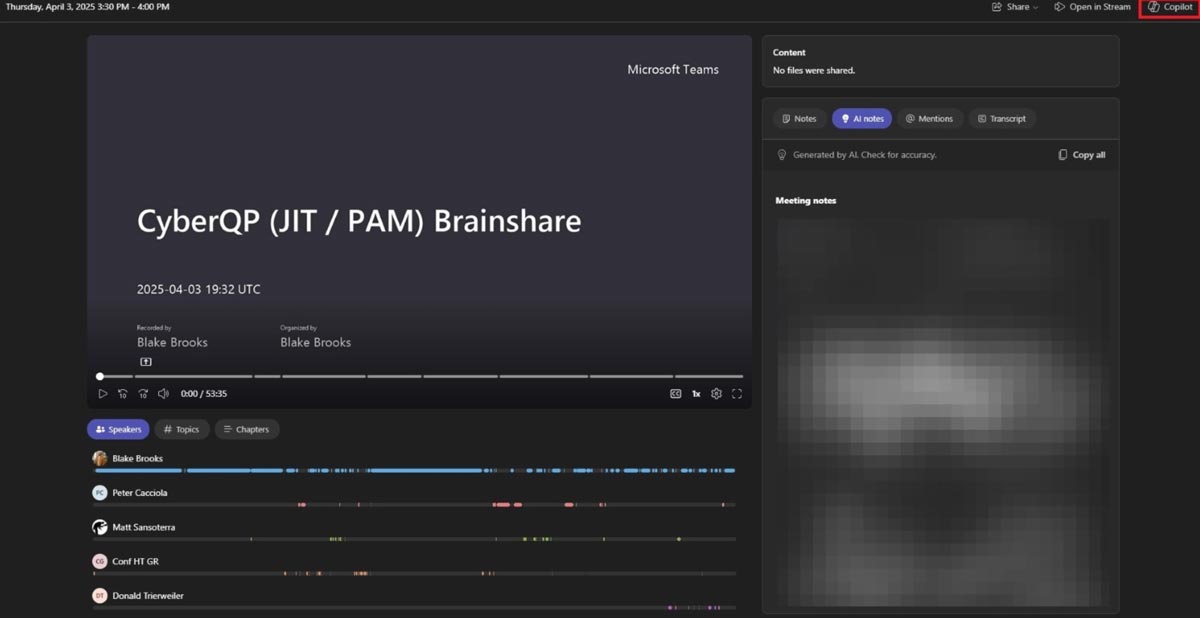View the Transcript tab
The height and width of the screenshot is (618, 1200).
(x=1002, y=118)
